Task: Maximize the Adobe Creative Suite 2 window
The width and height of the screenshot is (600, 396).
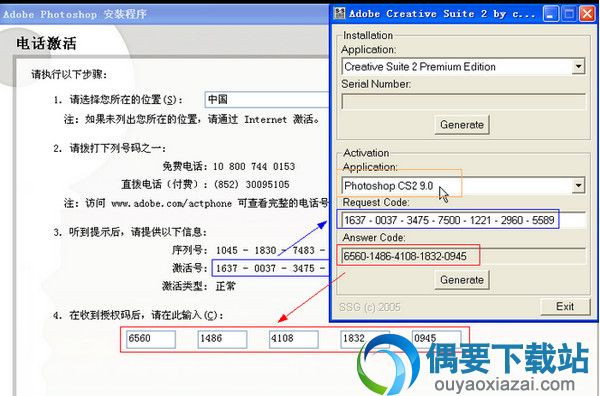Action: click(569, 14)
